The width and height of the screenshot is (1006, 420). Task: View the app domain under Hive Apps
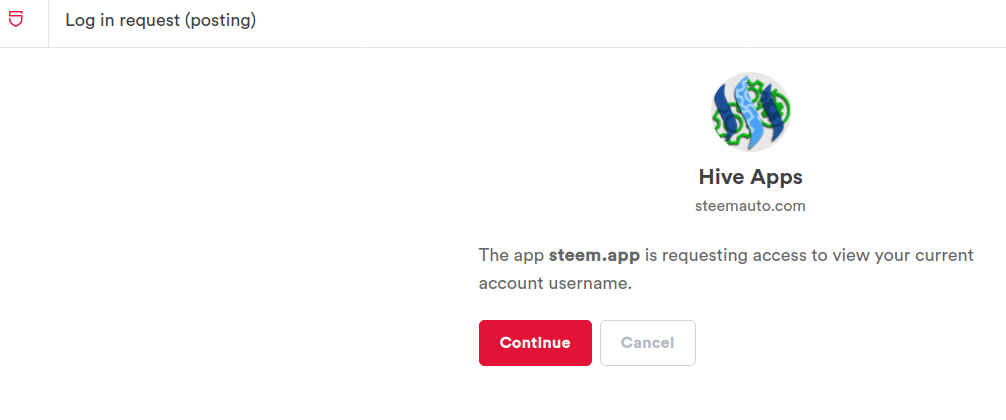(750, 206)
